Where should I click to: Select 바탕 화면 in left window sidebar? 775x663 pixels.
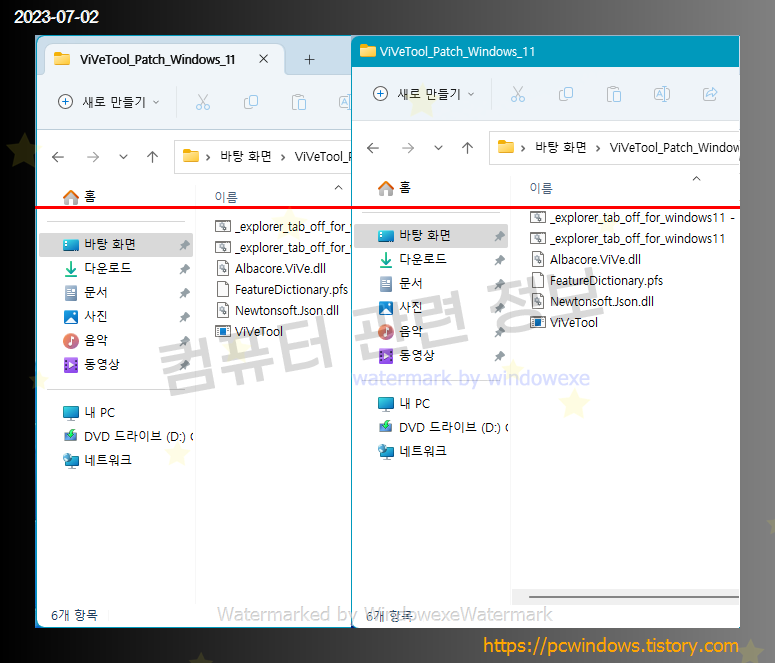click(116, 245)
